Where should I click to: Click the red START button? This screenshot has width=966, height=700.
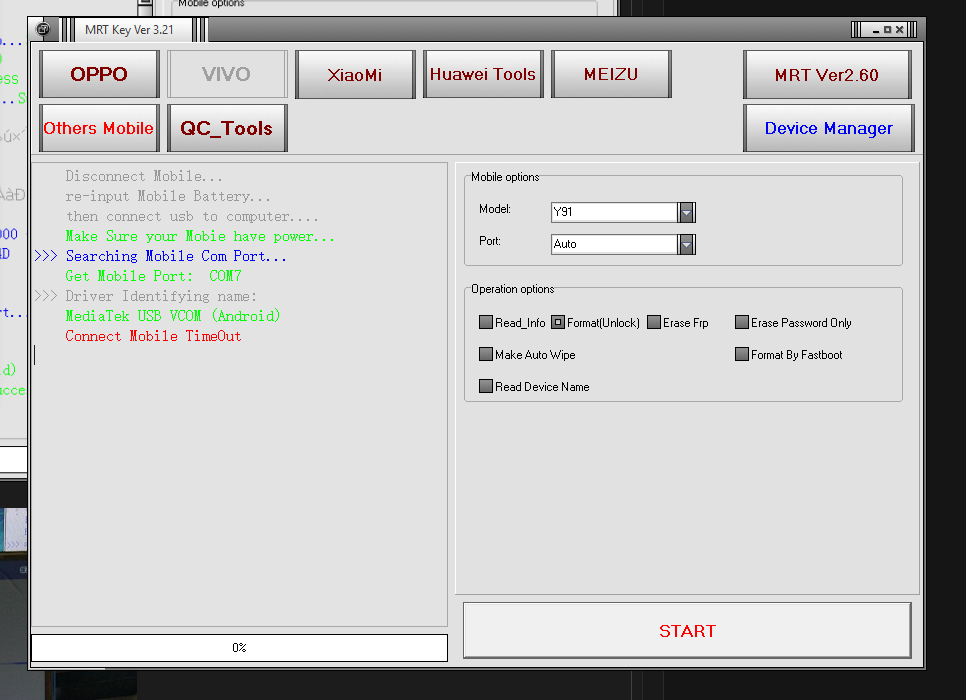coord(687,630)
